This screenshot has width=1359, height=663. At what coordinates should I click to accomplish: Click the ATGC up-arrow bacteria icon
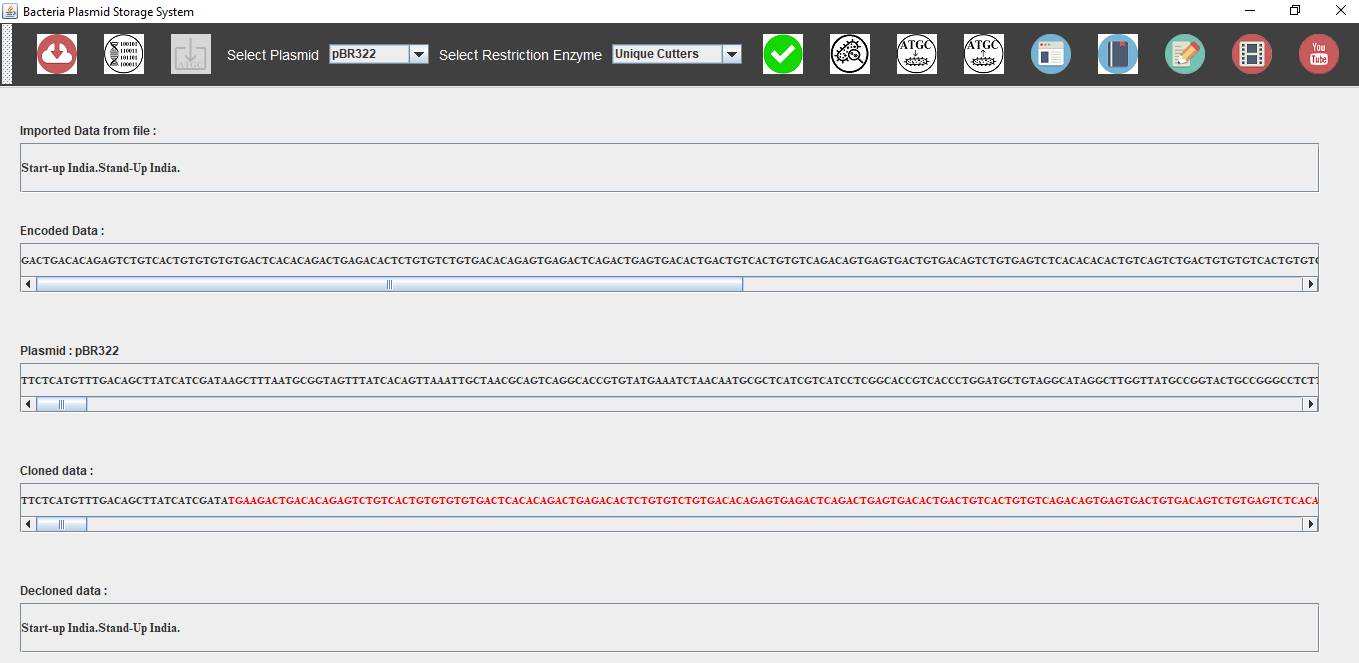[984, 54]
